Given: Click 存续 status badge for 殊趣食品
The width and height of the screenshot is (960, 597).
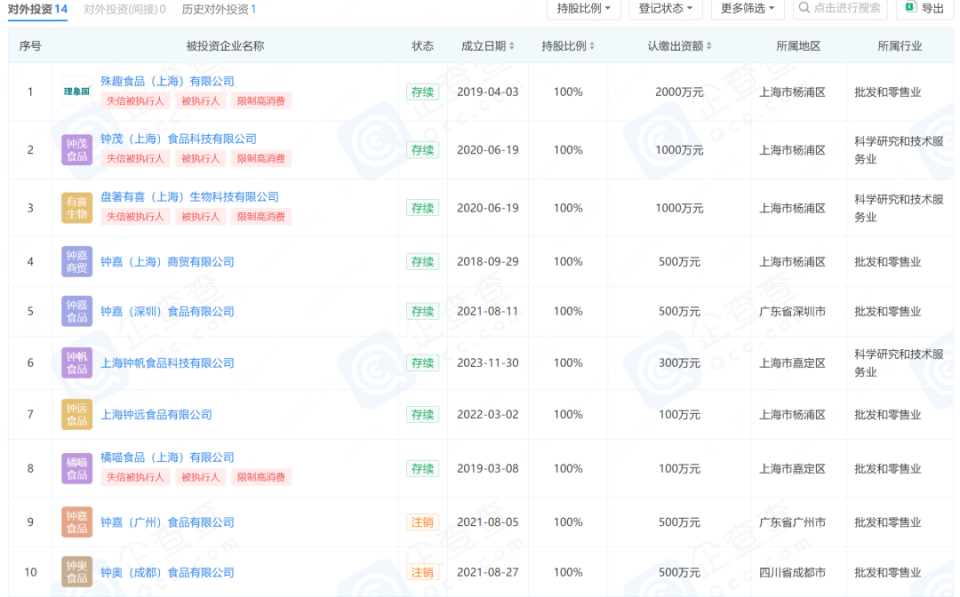Looking at the screenshot, I should pos(422,92).
